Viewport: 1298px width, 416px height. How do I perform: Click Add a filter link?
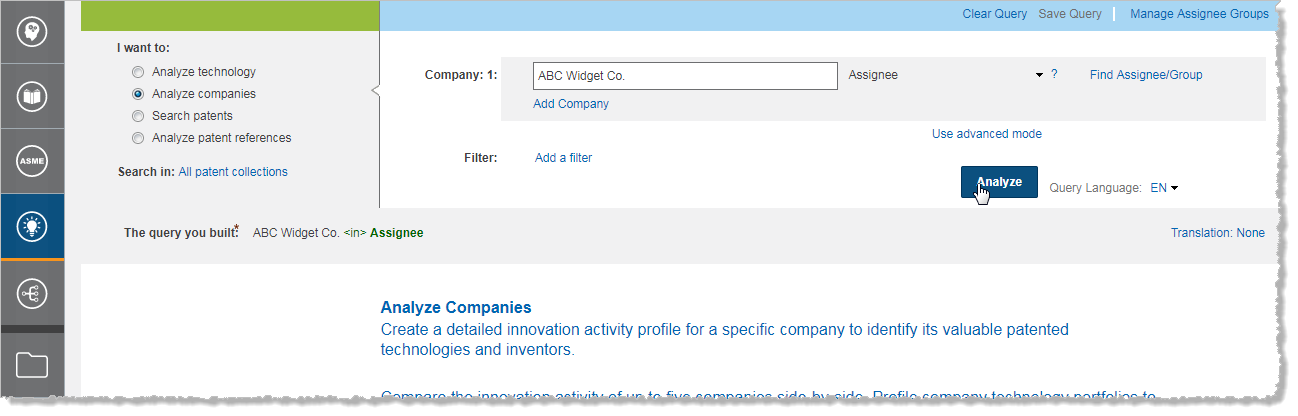point(563,158)
